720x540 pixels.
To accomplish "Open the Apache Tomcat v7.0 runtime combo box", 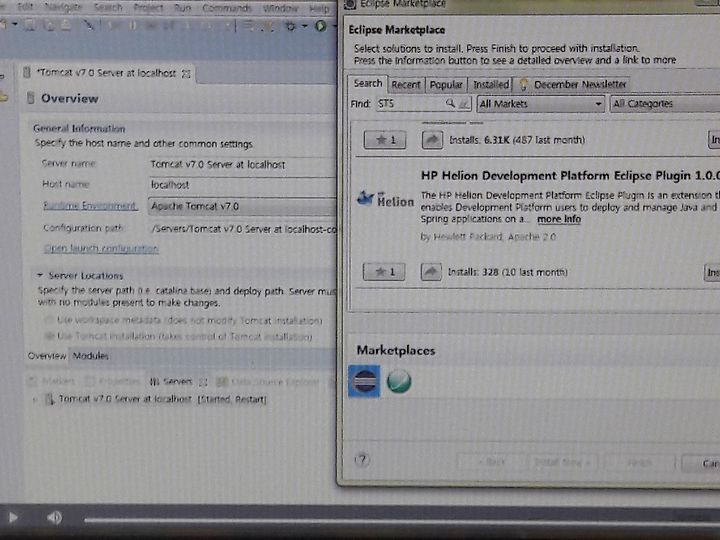I will 242,206.
